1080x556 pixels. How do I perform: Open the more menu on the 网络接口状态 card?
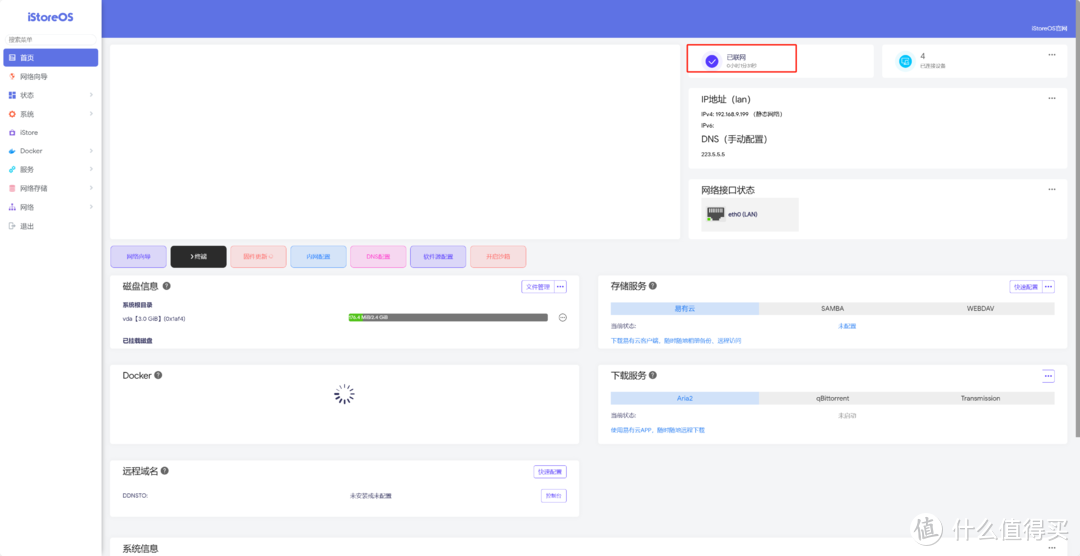[1052, 189]
